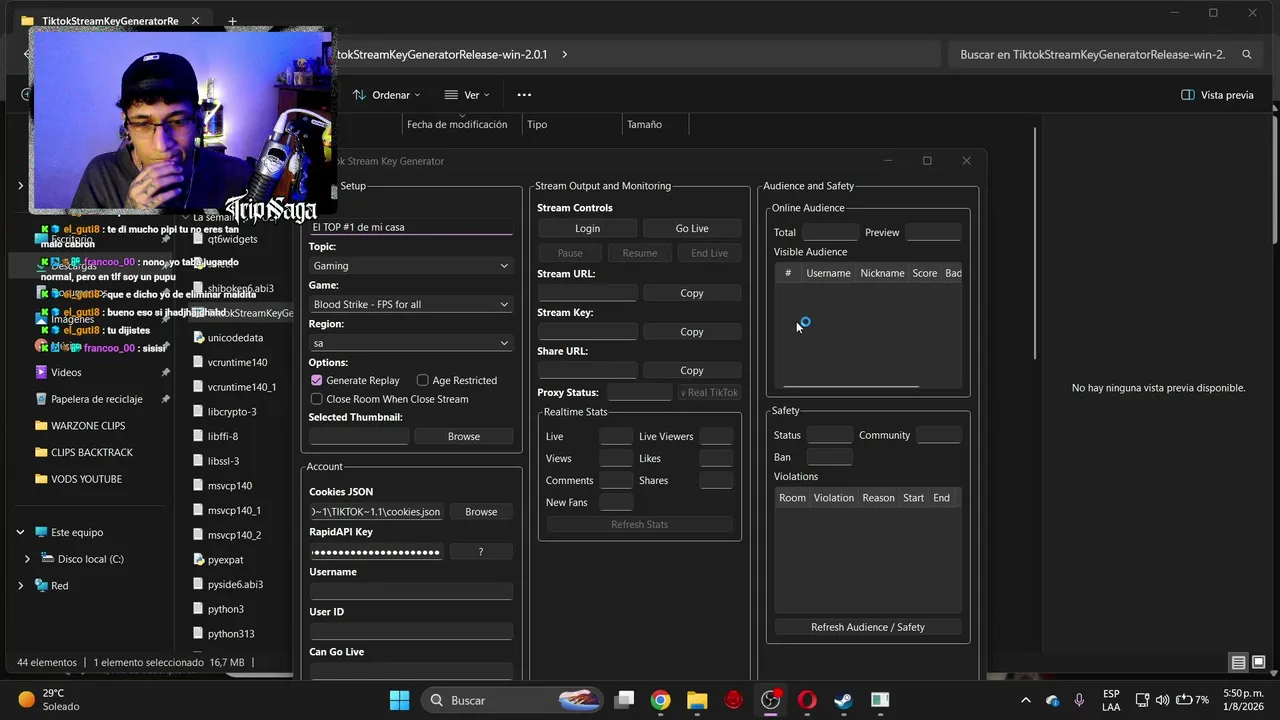Click the question mark beside RapidAPI Key
The image size is (1280, 720).
[x=481, y=552]
